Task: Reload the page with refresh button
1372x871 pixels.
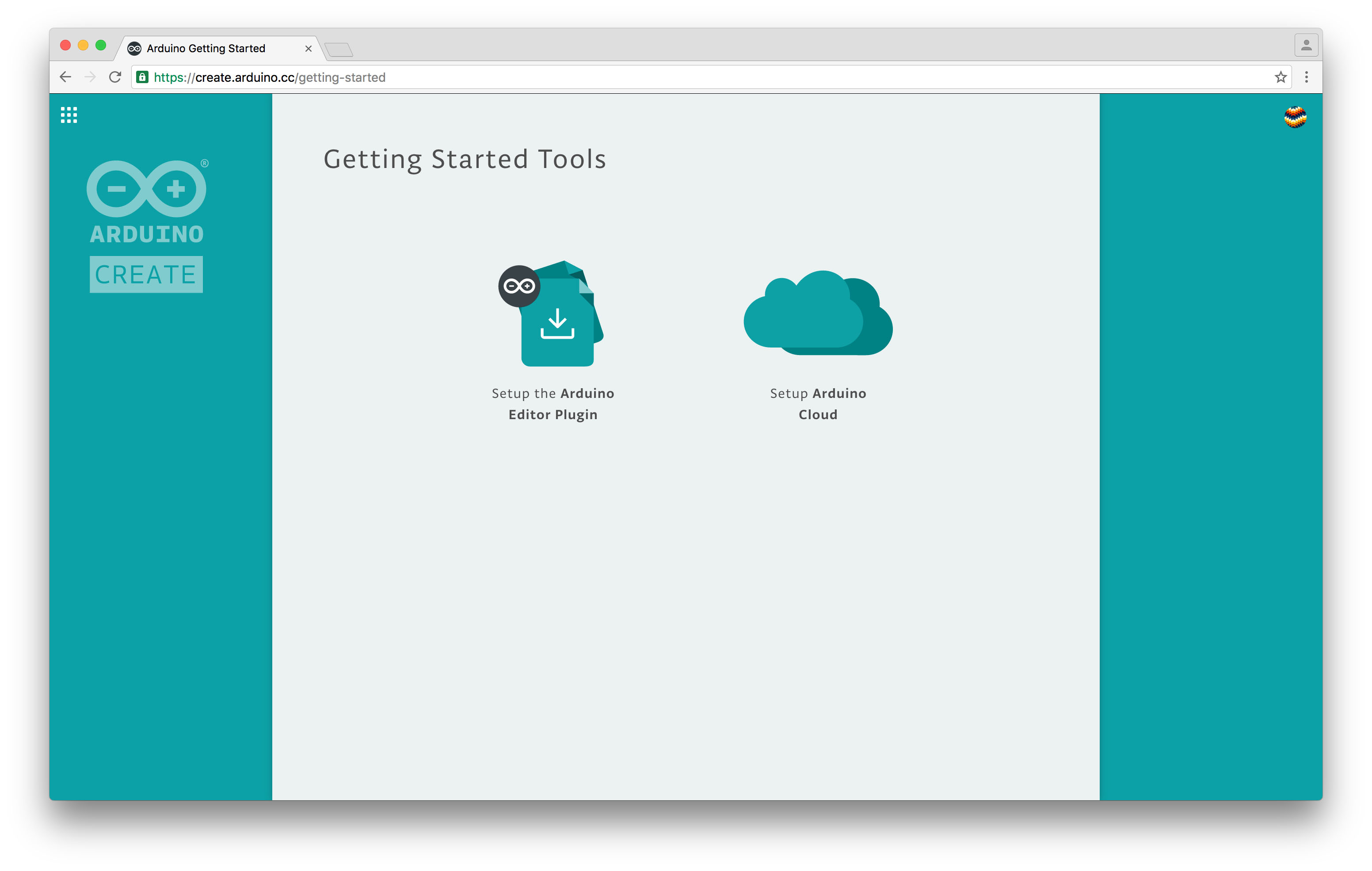Action: pos(115,77)
